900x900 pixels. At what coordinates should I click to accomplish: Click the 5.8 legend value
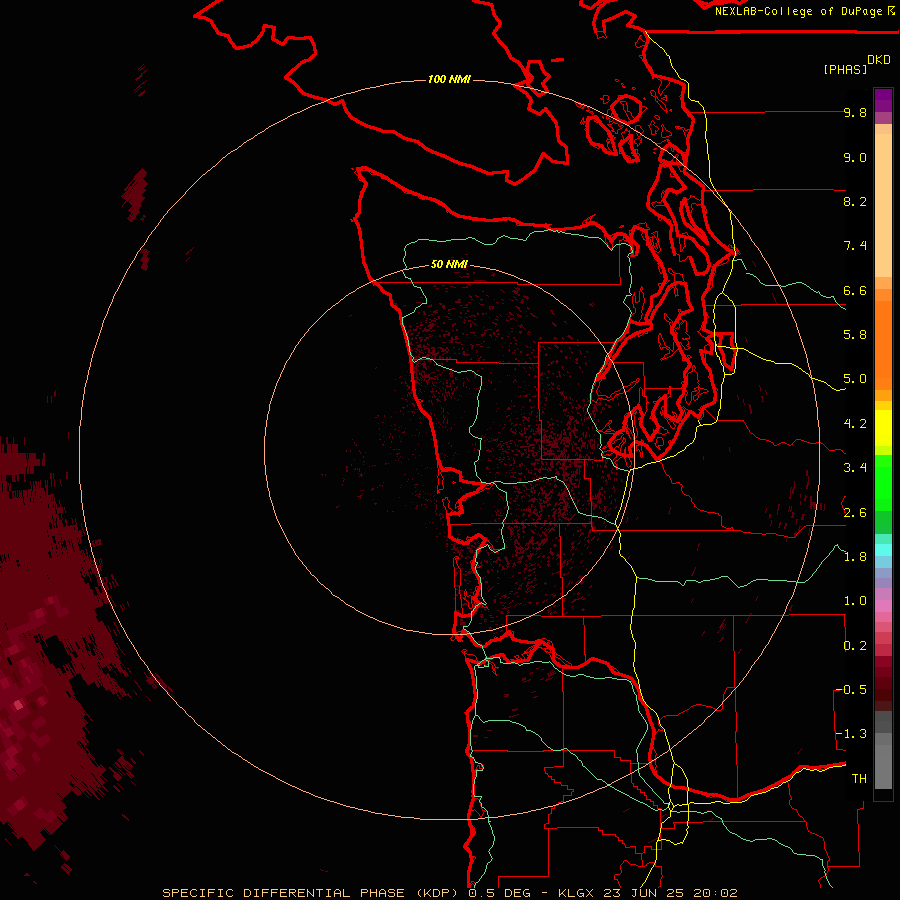coord(855,335)
